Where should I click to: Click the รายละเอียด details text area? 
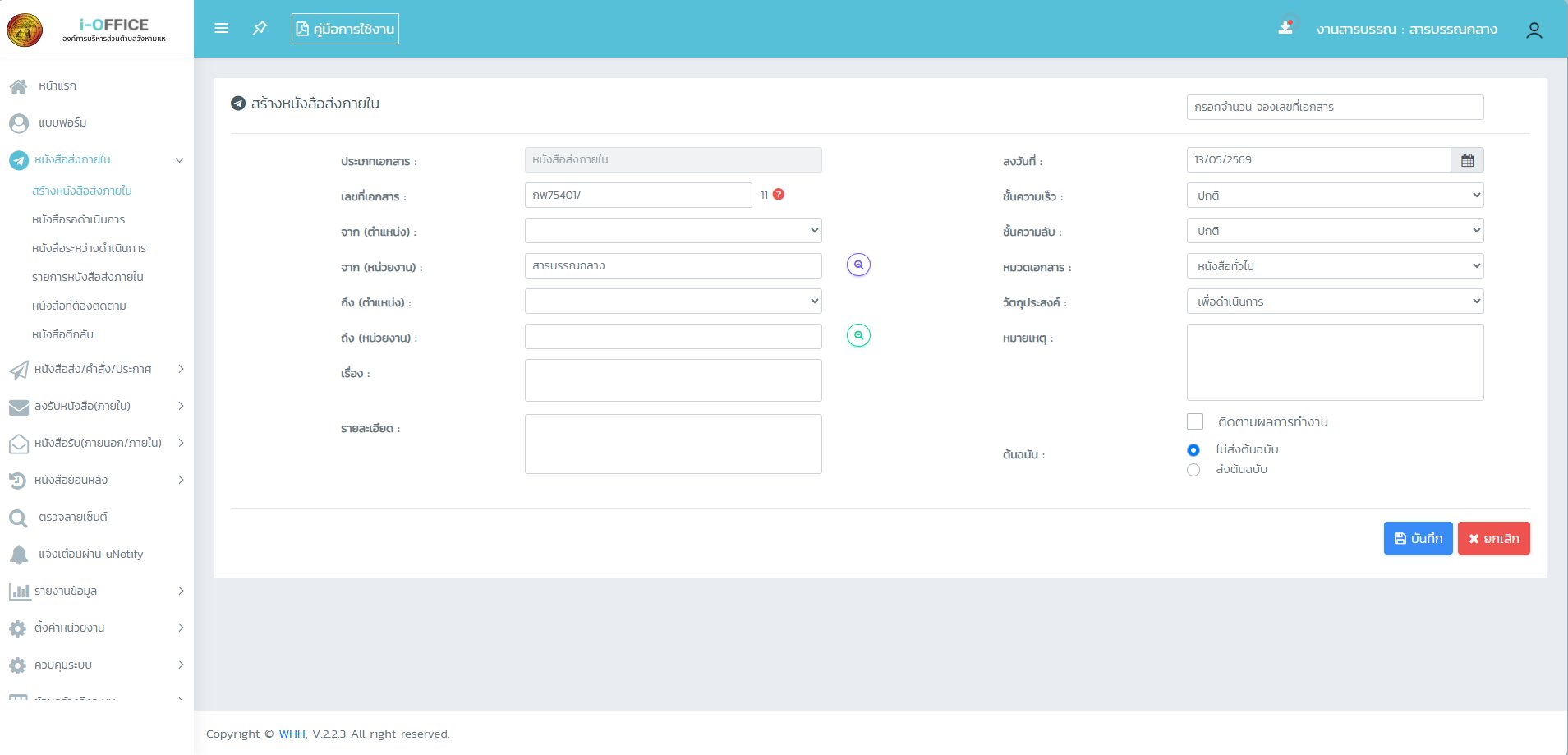pyautogui.click(x=674, y=444)
